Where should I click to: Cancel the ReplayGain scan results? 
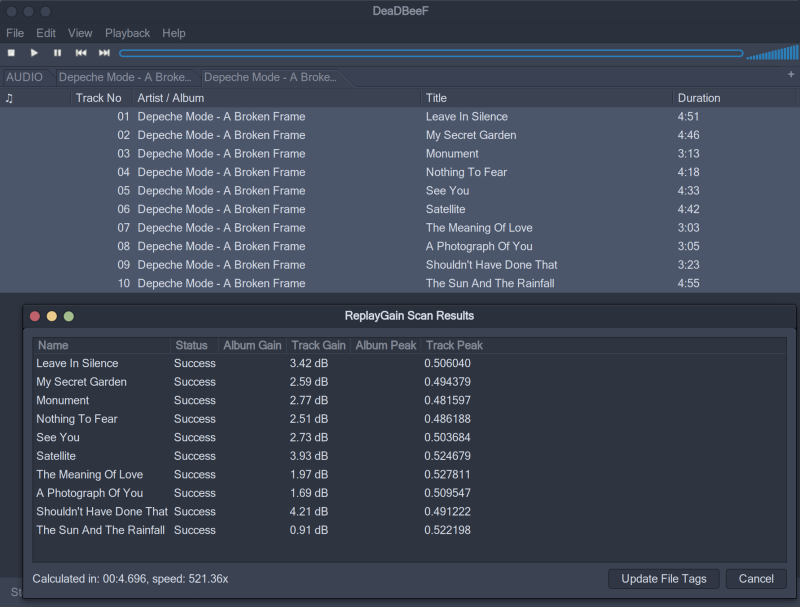[x=756, y=579]
